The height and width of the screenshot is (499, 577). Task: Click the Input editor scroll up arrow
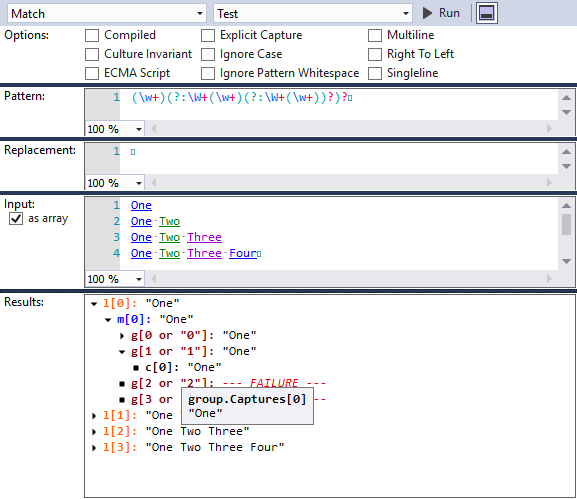(566, 206)
